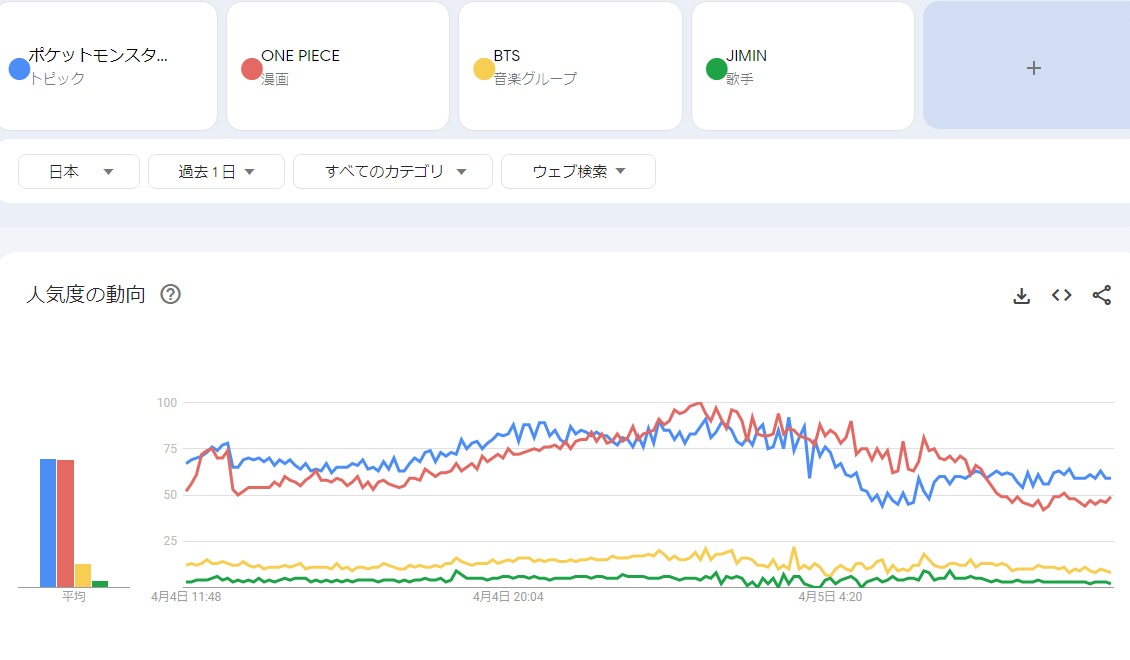Click the green dot of JIMIN
Image resolution: width=1130 pixels, height=660 pixels.
pyautogui.click(x=716, y=69)
